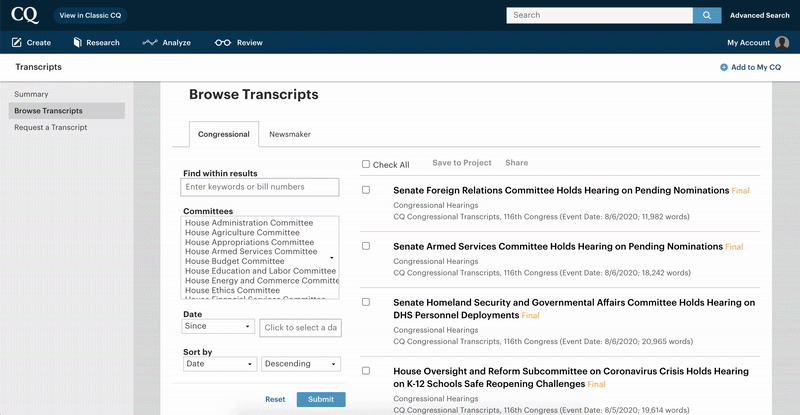Screen dimensions: 800x415
Task: Click the Research book icon
Action: click(x=77, y=43)
